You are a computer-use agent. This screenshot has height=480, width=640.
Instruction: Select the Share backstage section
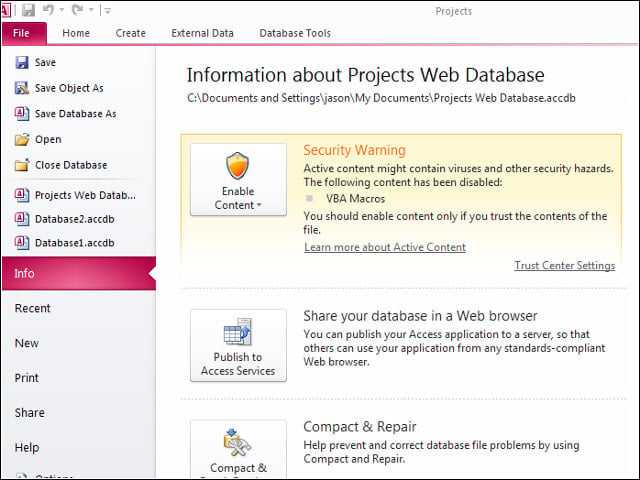click(x=30, y=413)
